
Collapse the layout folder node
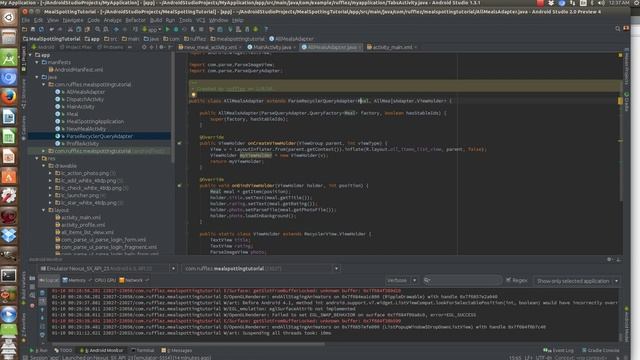tap(43, 210)
